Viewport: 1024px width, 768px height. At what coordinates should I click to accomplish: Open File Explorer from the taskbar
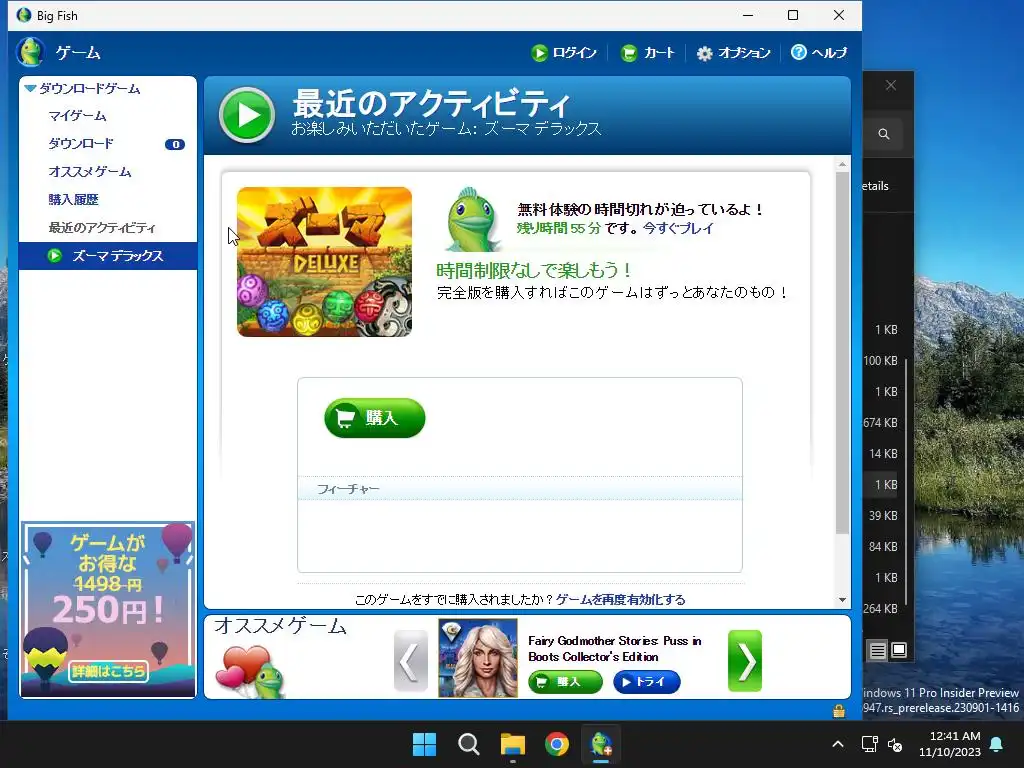[x=513, y=744]
